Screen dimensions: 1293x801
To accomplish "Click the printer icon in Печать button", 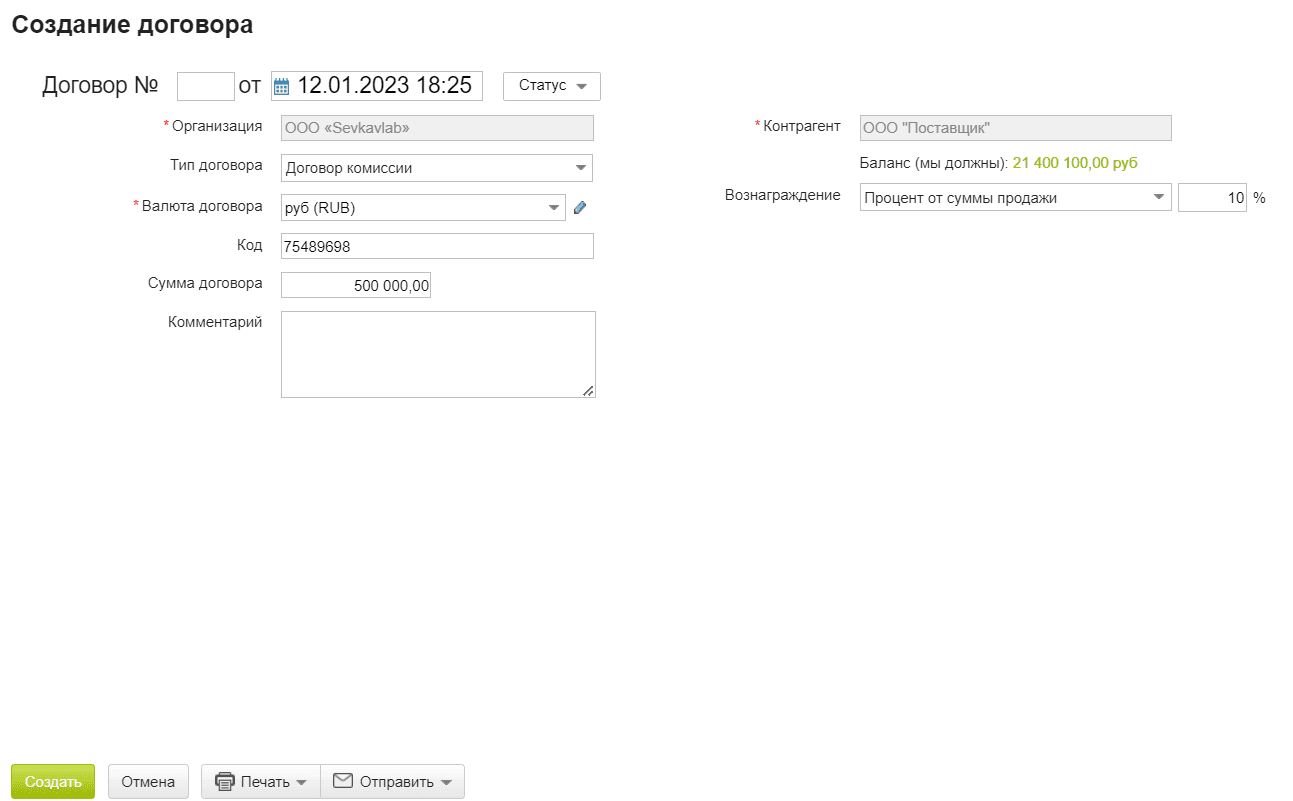I will [225, 782].
